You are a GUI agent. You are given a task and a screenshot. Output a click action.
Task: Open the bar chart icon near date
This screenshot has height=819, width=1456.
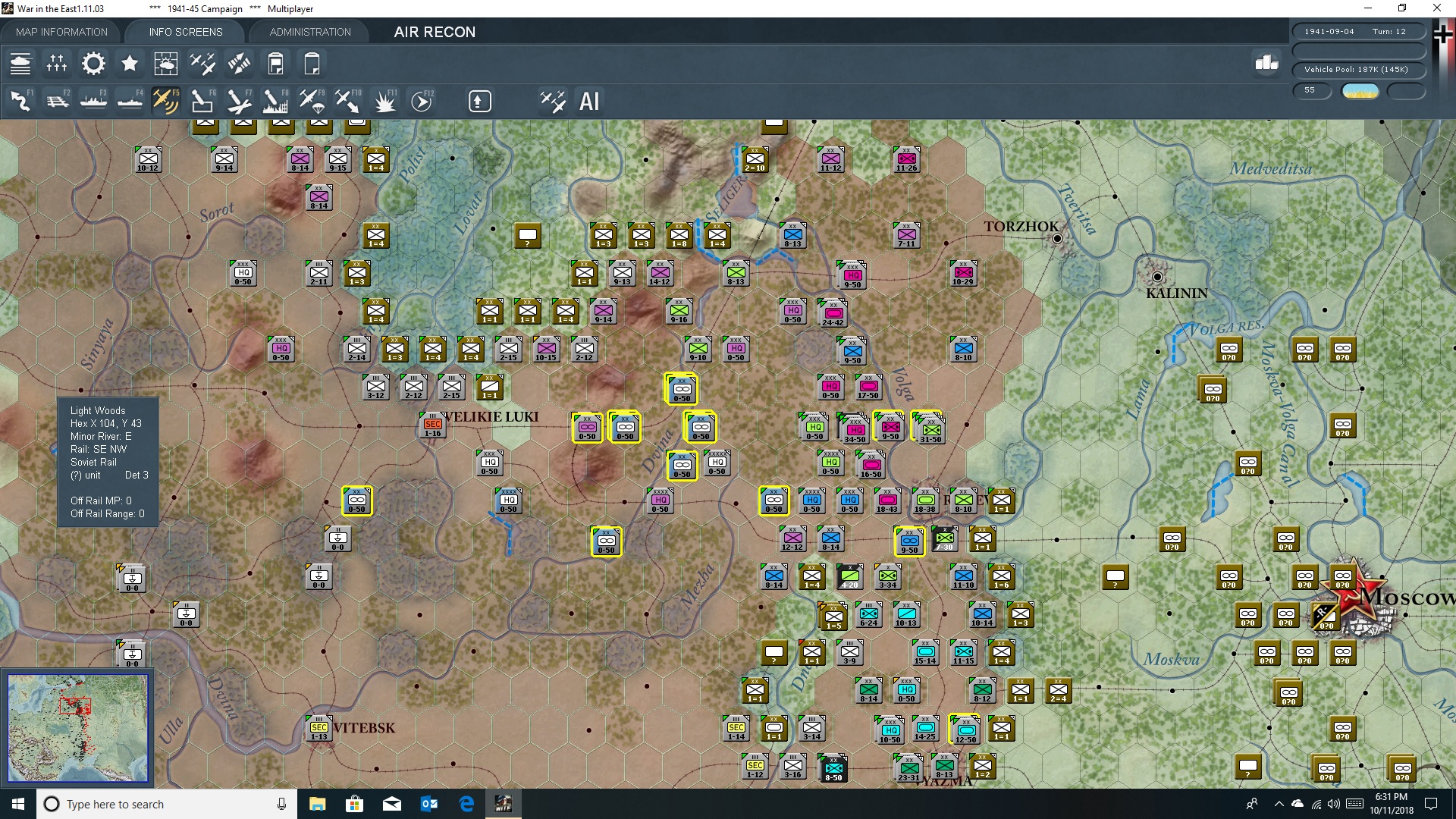[x=1266, y=63]
